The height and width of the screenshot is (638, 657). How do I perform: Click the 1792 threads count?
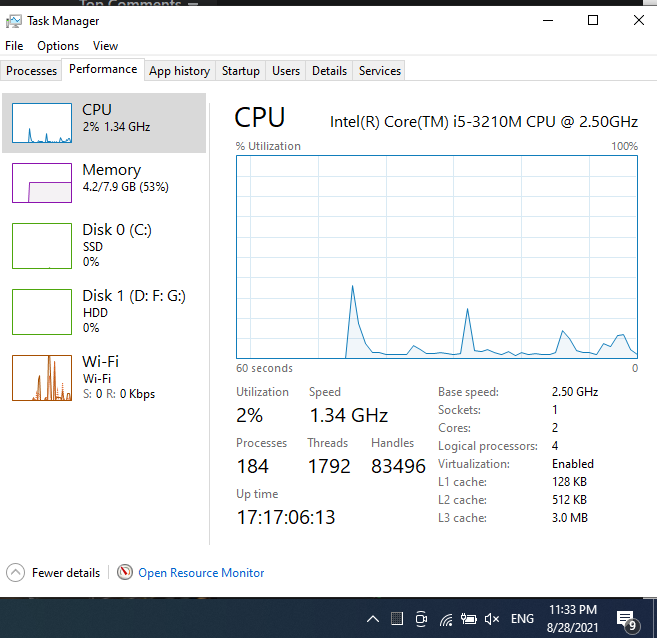point(329,466)
